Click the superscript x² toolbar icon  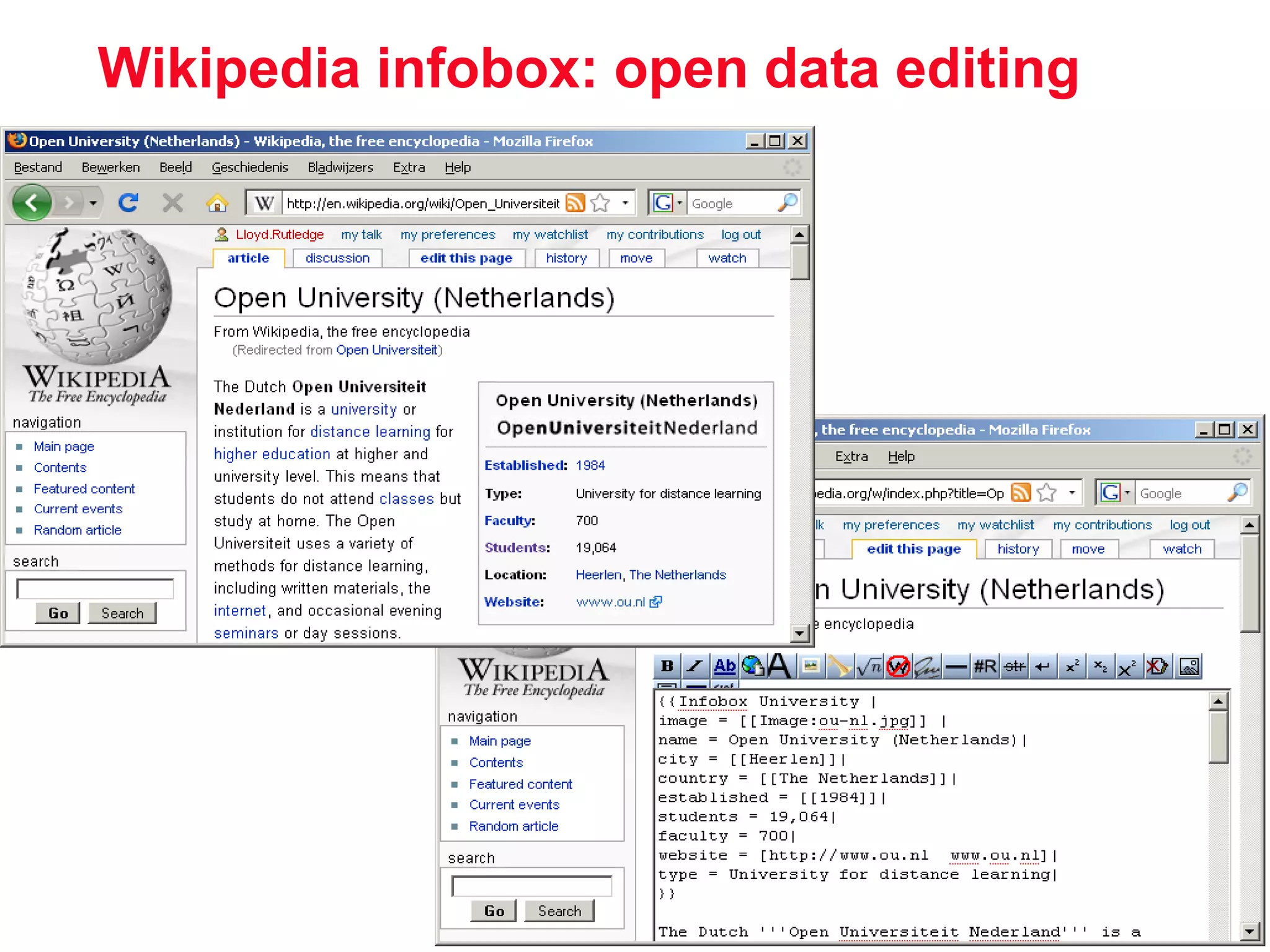pyautogui.click(x=1072, y=666)
